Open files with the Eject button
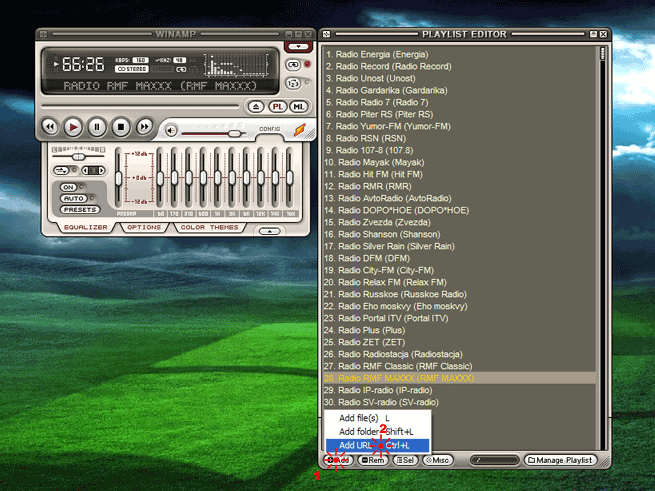Viewport: 655px width, 491px height. [x=256, y=107]
